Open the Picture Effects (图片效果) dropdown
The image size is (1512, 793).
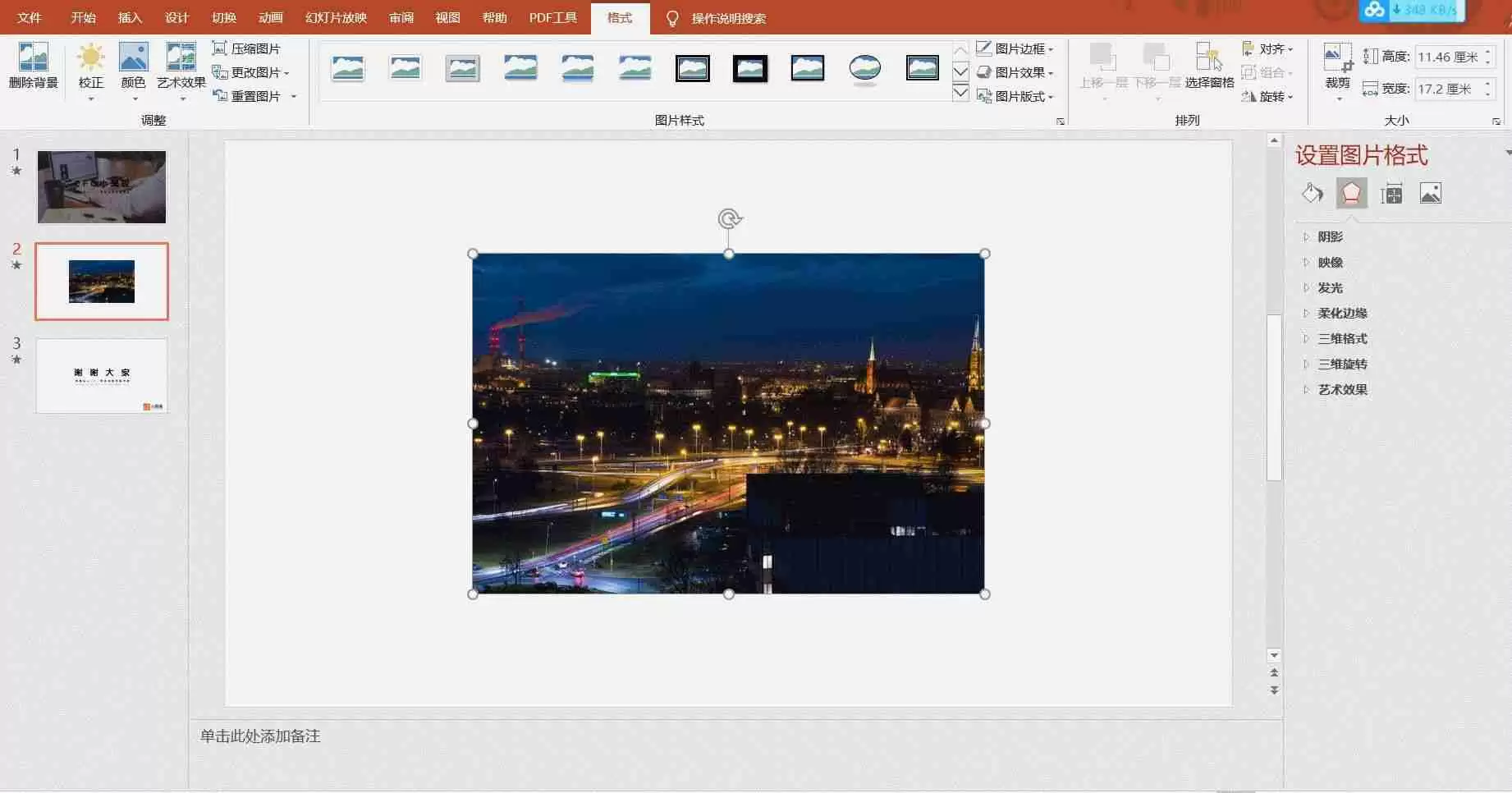point(1015,73)
